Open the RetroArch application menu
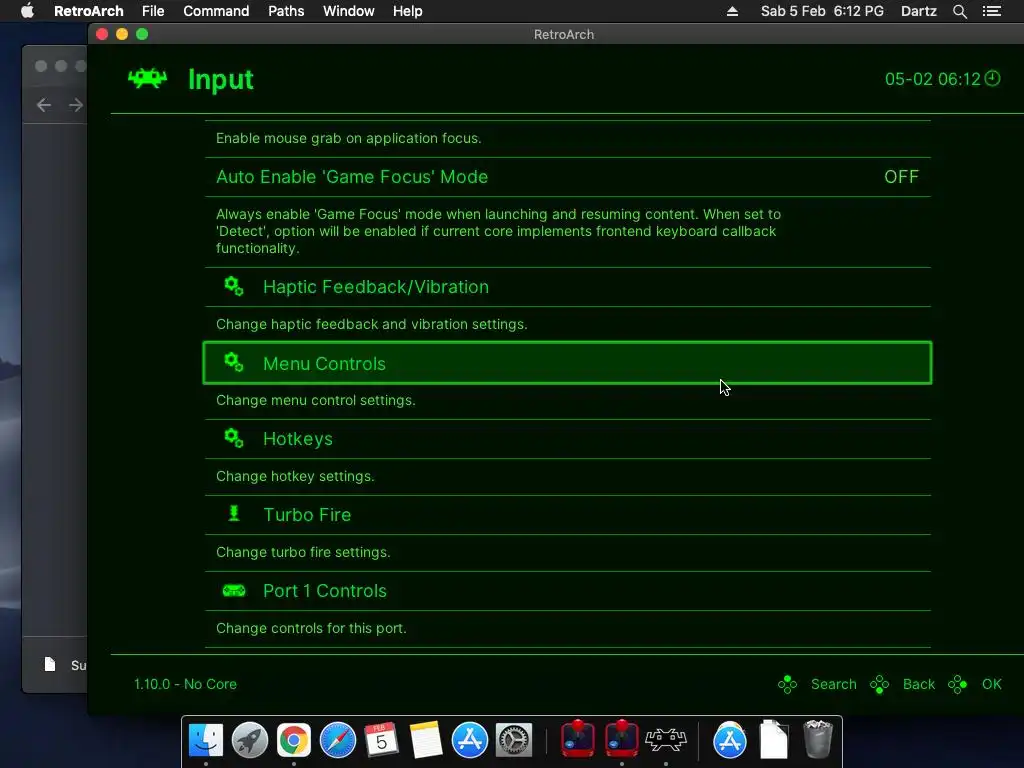Image resolution: width=1024 pixels, height=768 pixels. point(89,11)
